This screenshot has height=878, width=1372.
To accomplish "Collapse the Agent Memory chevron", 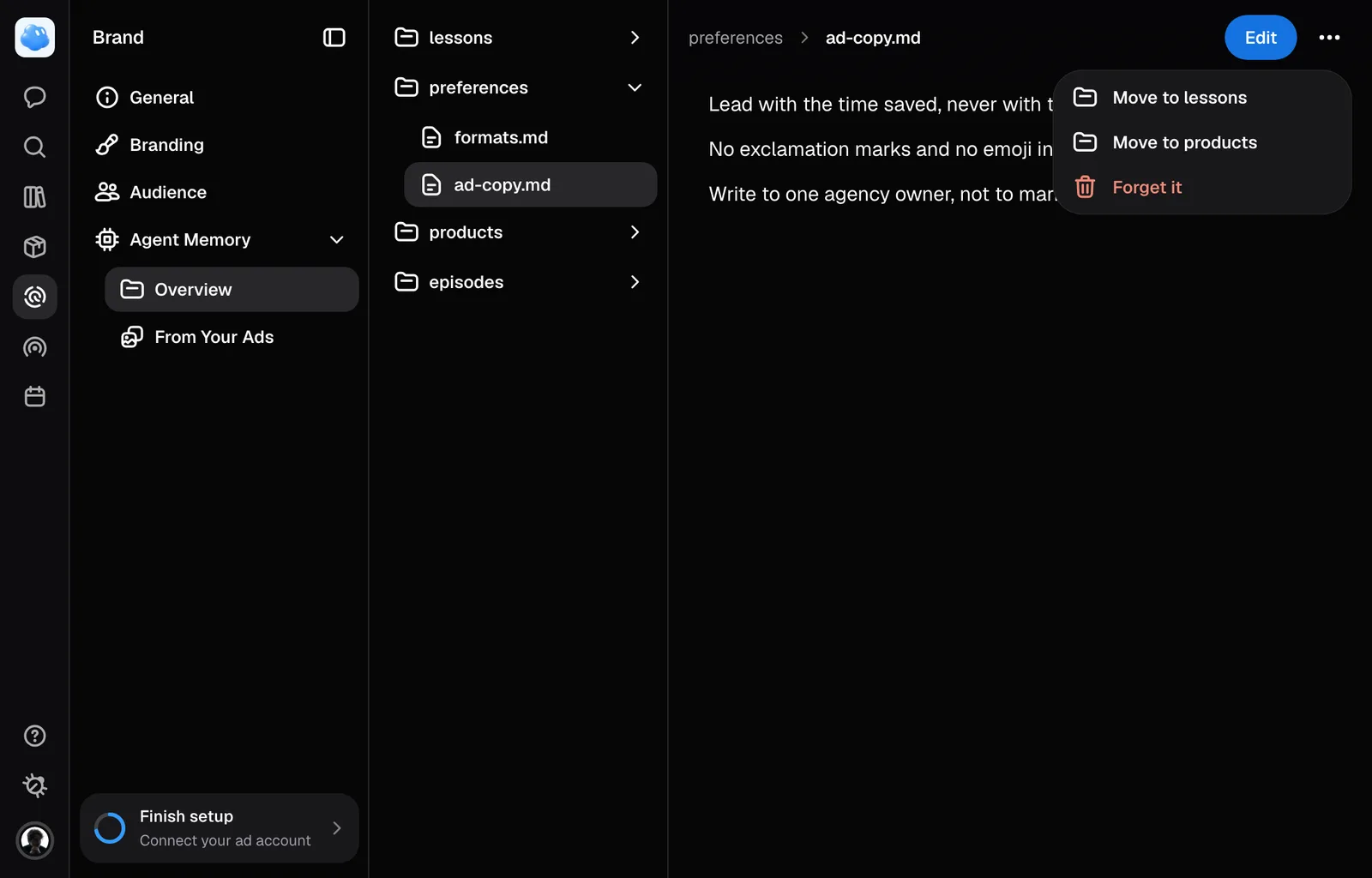I will (x=337, y=240).
